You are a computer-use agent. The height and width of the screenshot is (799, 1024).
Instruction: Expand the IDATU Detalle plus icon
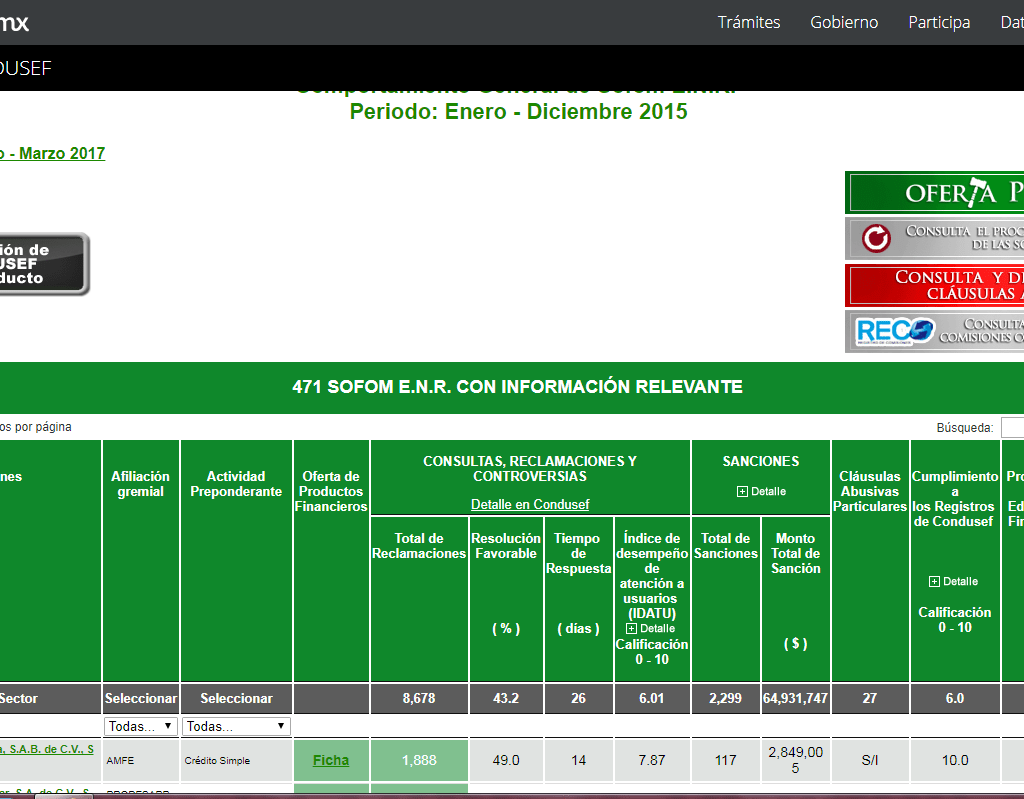click(631, 628)
